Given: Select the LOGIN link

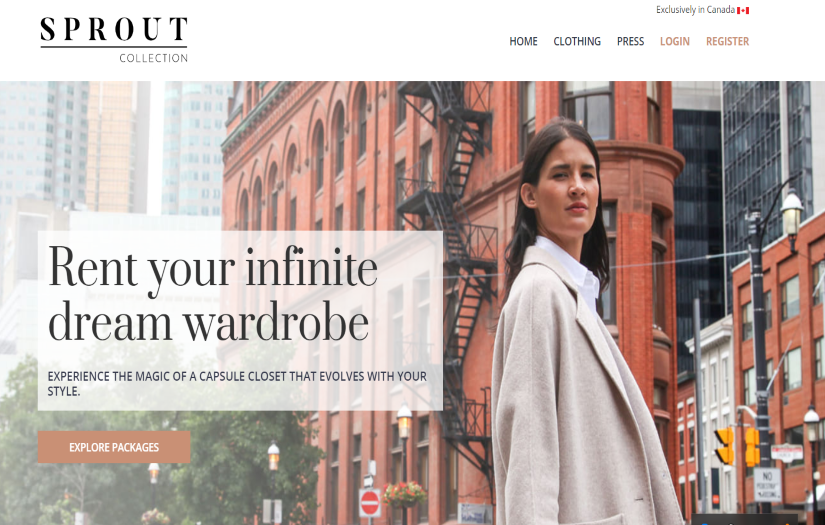Looking at the screenshot, I should 675,42.
